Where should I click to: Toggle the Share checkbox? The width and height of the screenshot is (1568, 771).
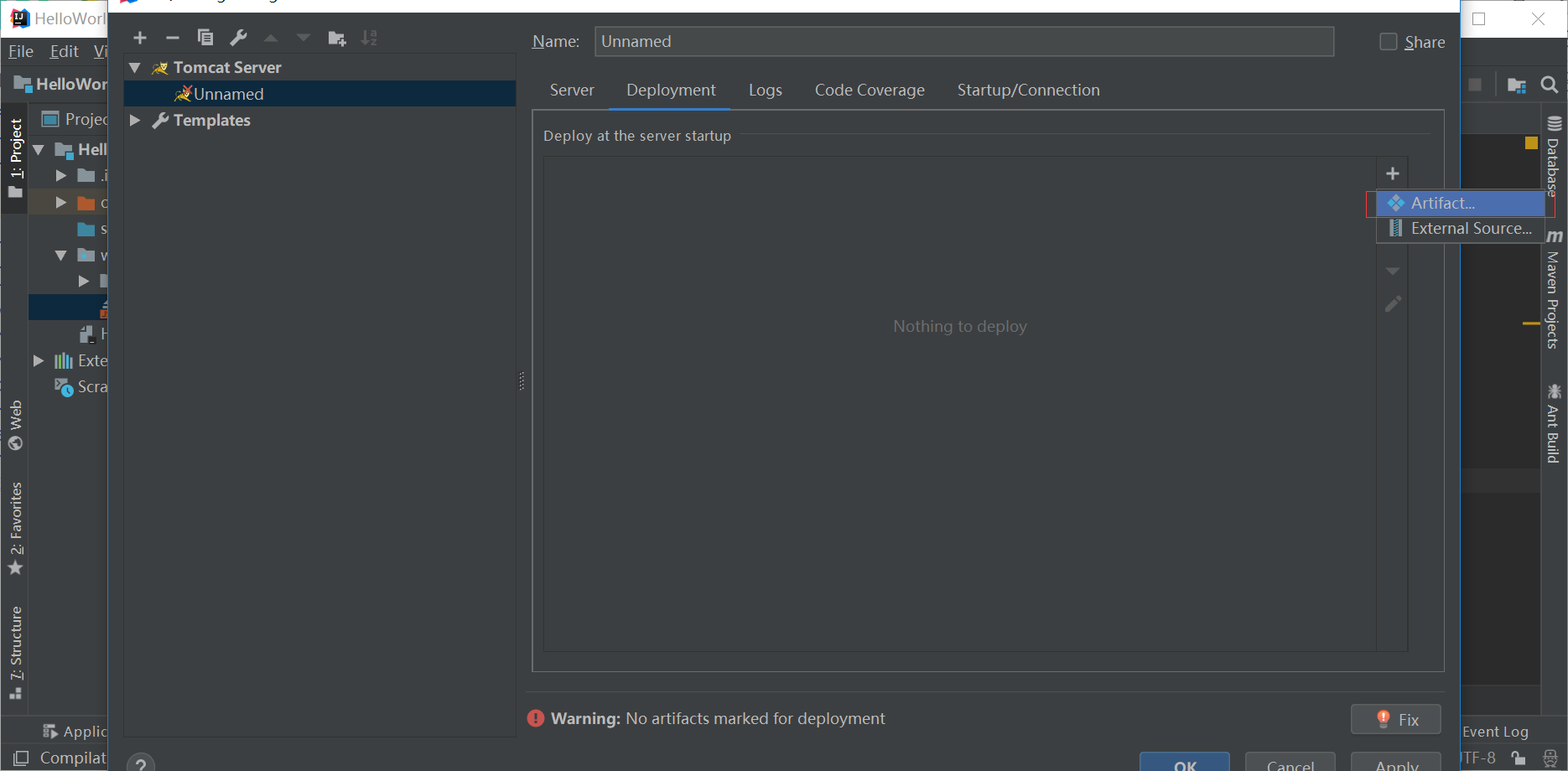click(x=1389, y=42)
